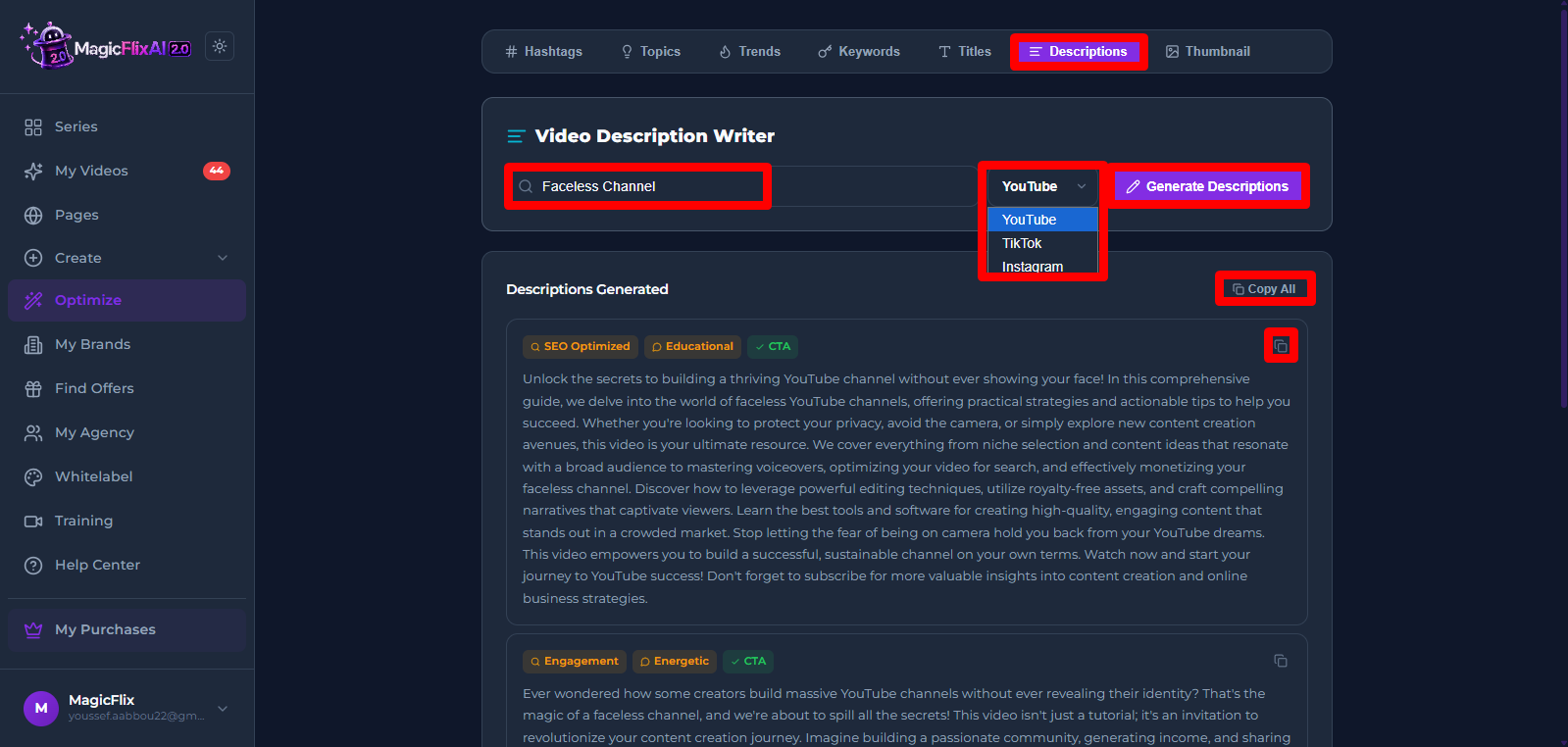
Task: Open My Agency in the sidebar
Action: tap(126, 432)
